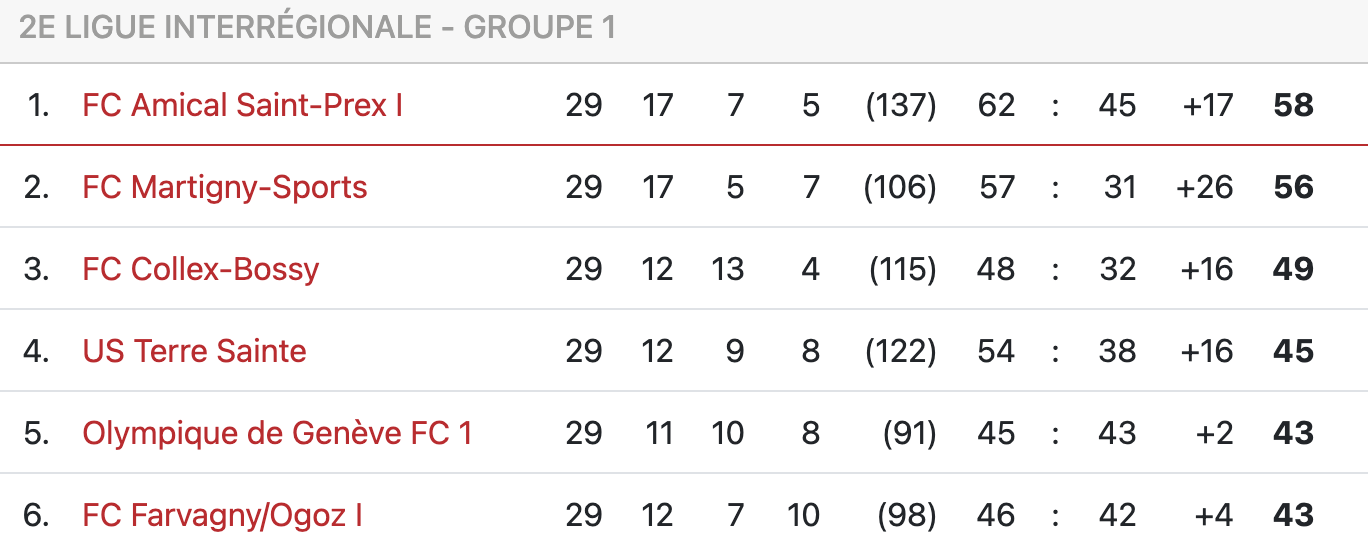Image resolution: width=1368 pixels, height=548 pixels.
Task: Click the +26 goal difference for Martigny-Sports
Action: click(x=1206, y=187)
